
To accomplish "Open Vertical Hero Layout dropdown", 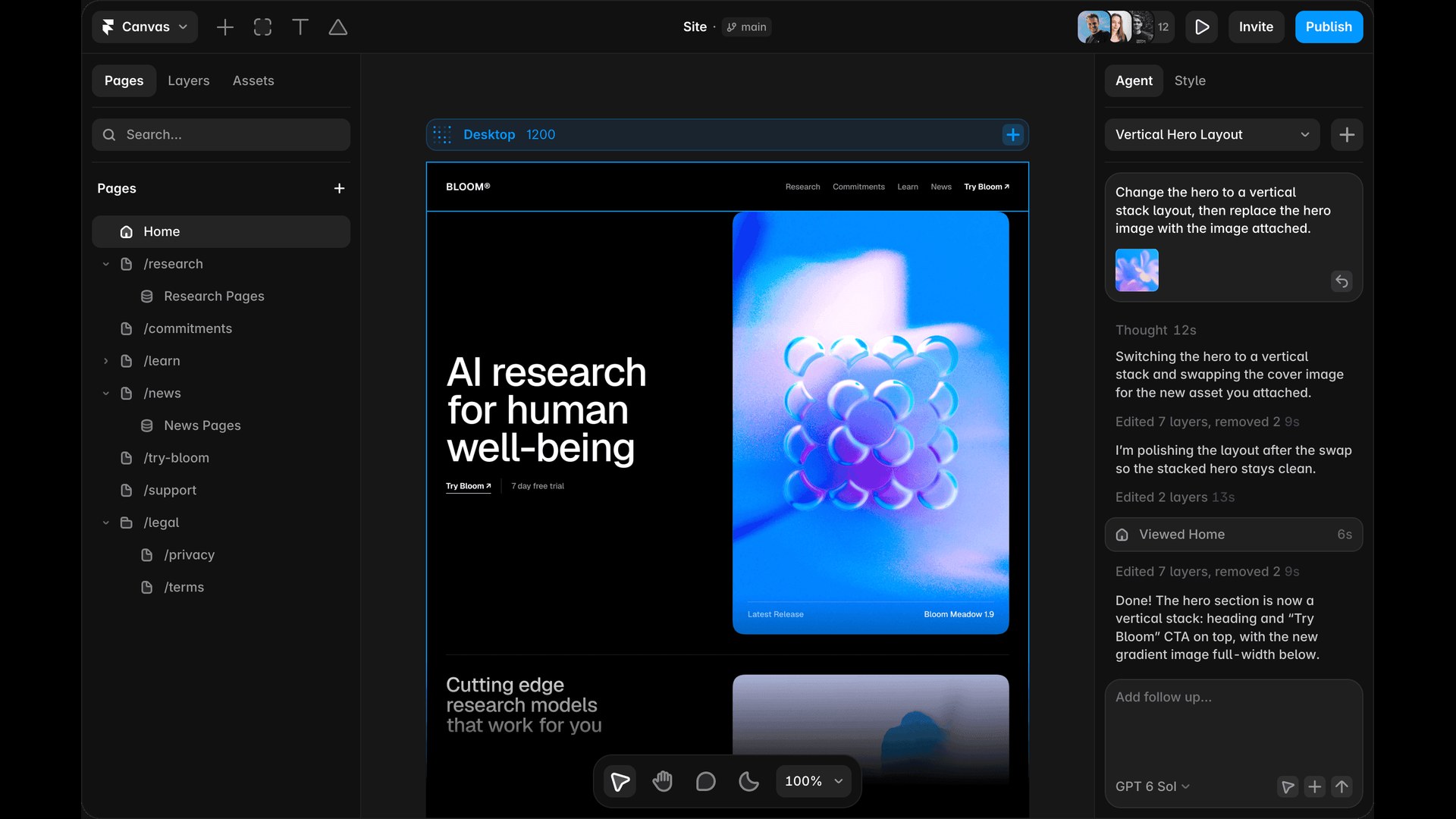I will pyautogui.click(x=1212, y=135).
